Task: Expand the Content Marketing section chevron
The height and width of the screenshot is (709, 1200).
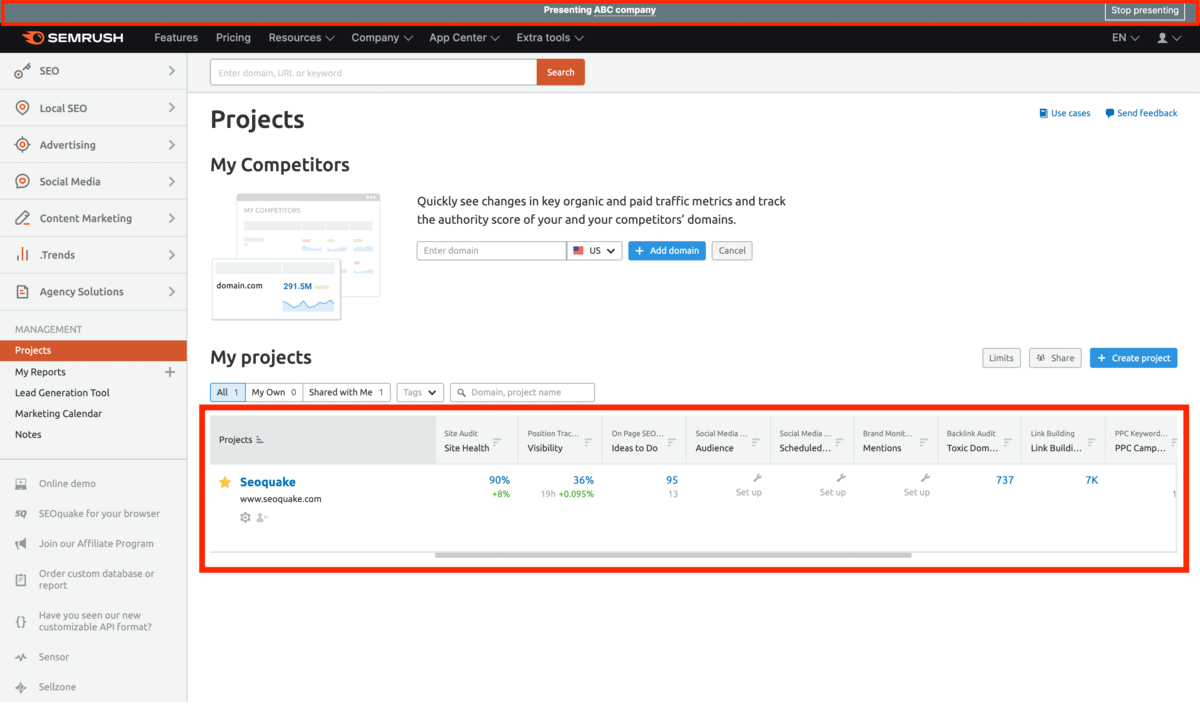Action: [x=172, y=218]
